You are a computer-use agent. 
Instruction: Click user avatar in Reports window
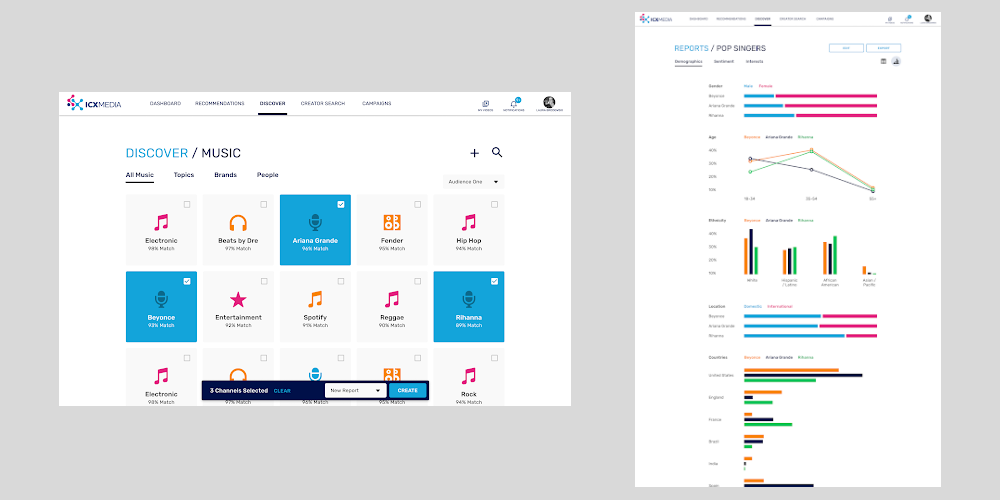pos(928,18)
